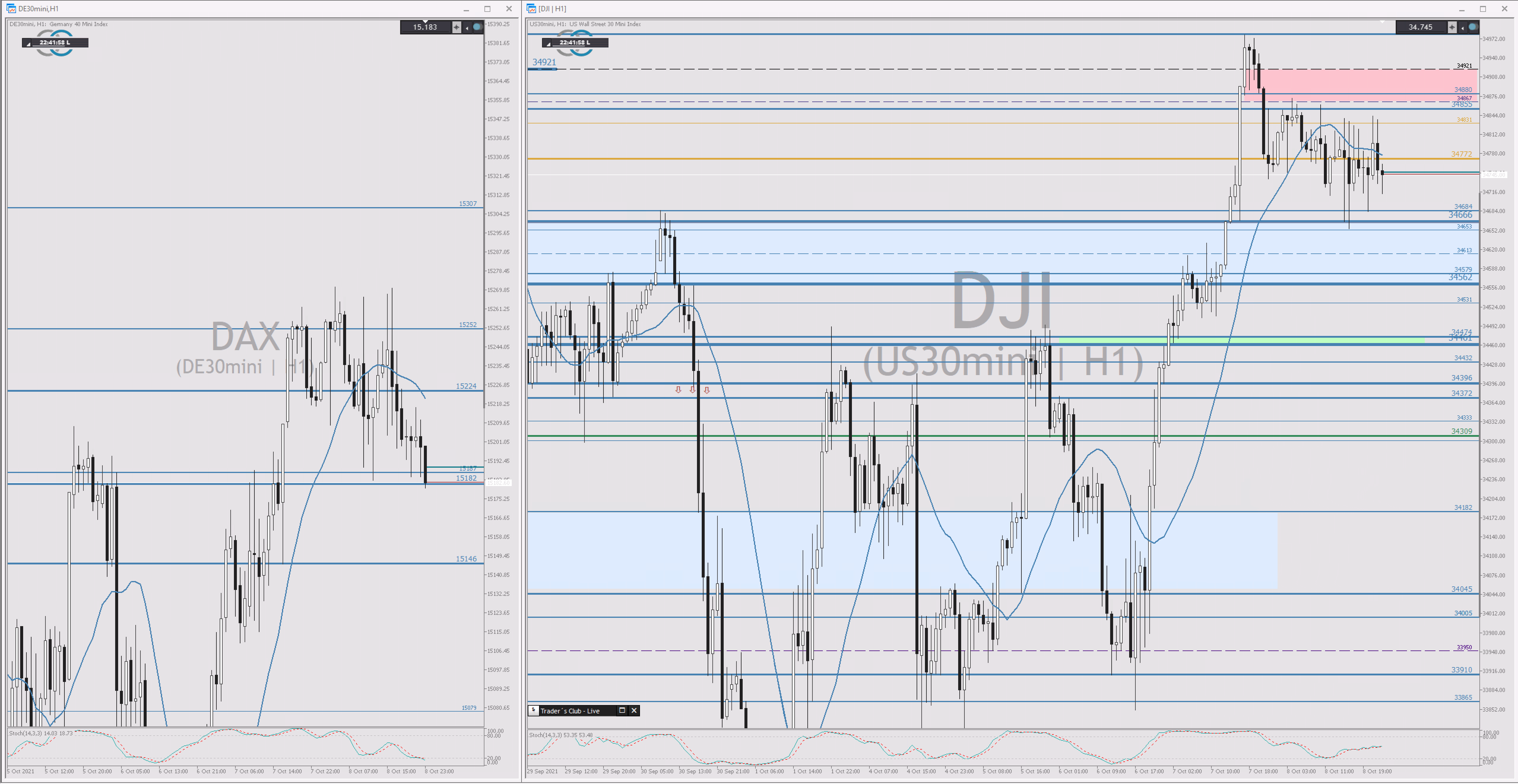Select the green 34309 level label in DJI chart

[x=1461, y=431]
